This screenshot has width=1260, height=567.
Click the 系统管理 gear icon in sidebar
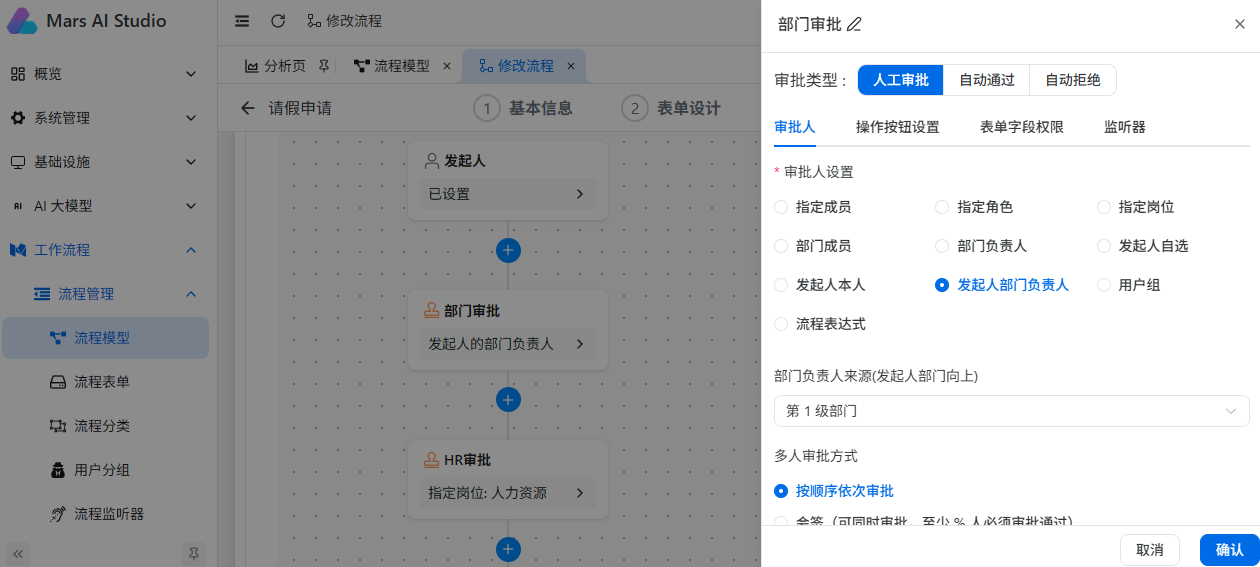click(18, 118)
